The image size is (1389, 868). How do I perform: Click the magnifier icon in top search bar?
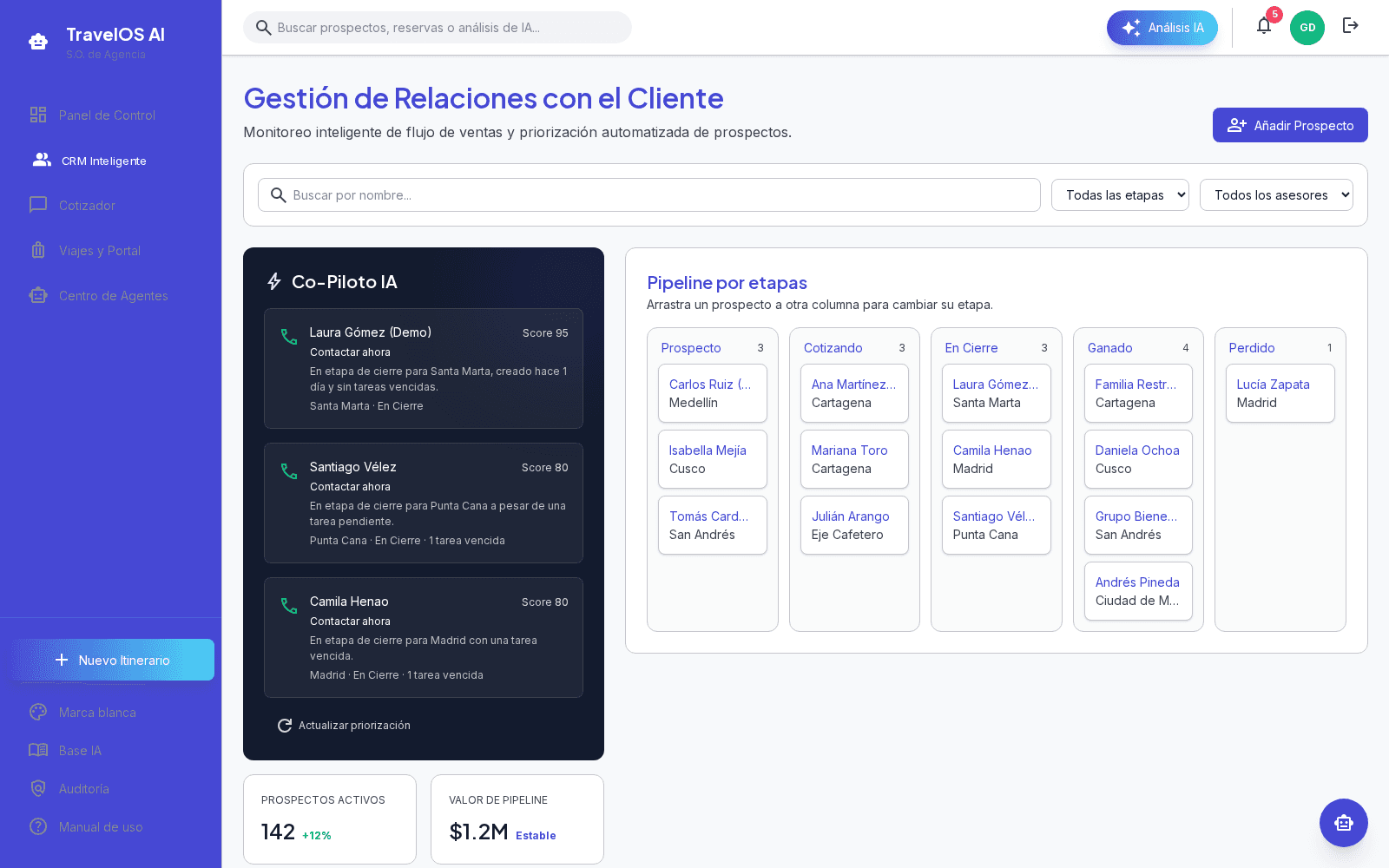(264, 28)
